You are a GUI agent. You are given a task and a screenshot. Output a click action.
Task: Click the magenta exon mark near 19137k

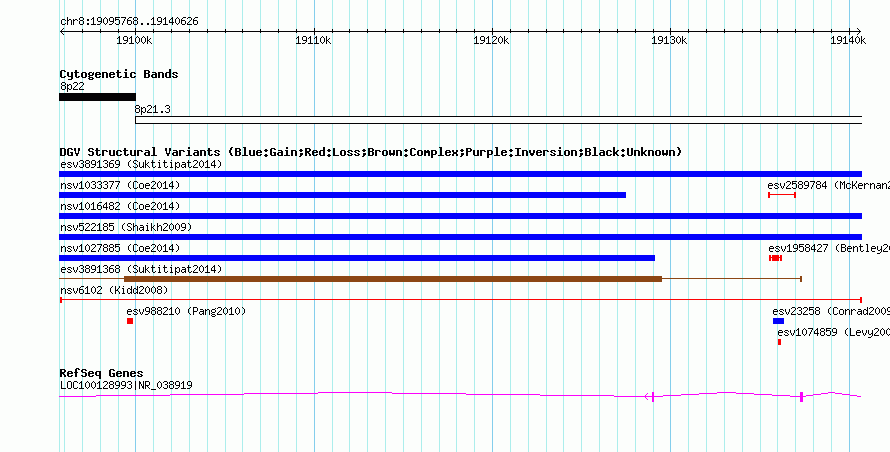pyautogui.click(x=801, y=396)
